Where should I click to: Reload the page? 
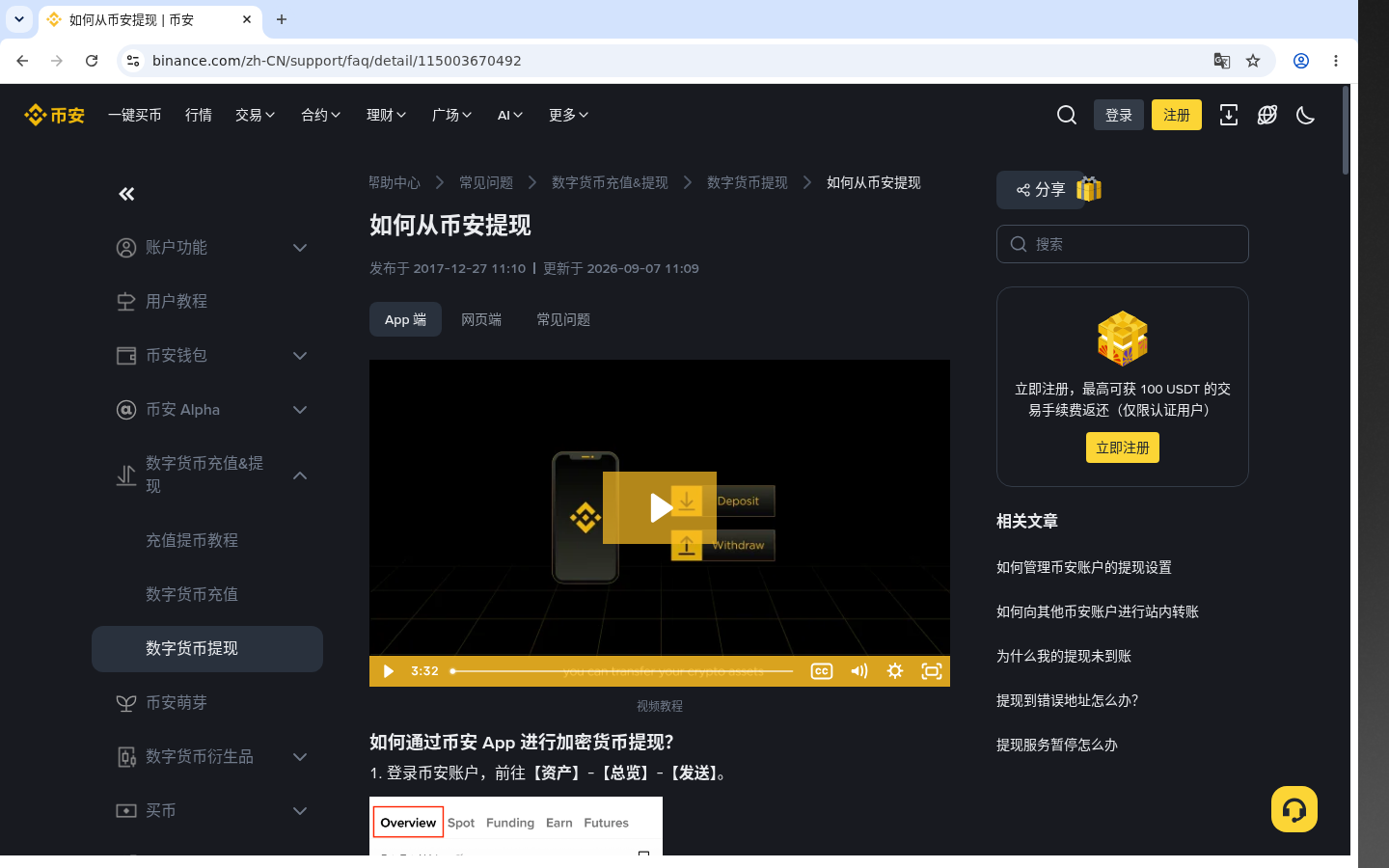[x=92, y=61]
